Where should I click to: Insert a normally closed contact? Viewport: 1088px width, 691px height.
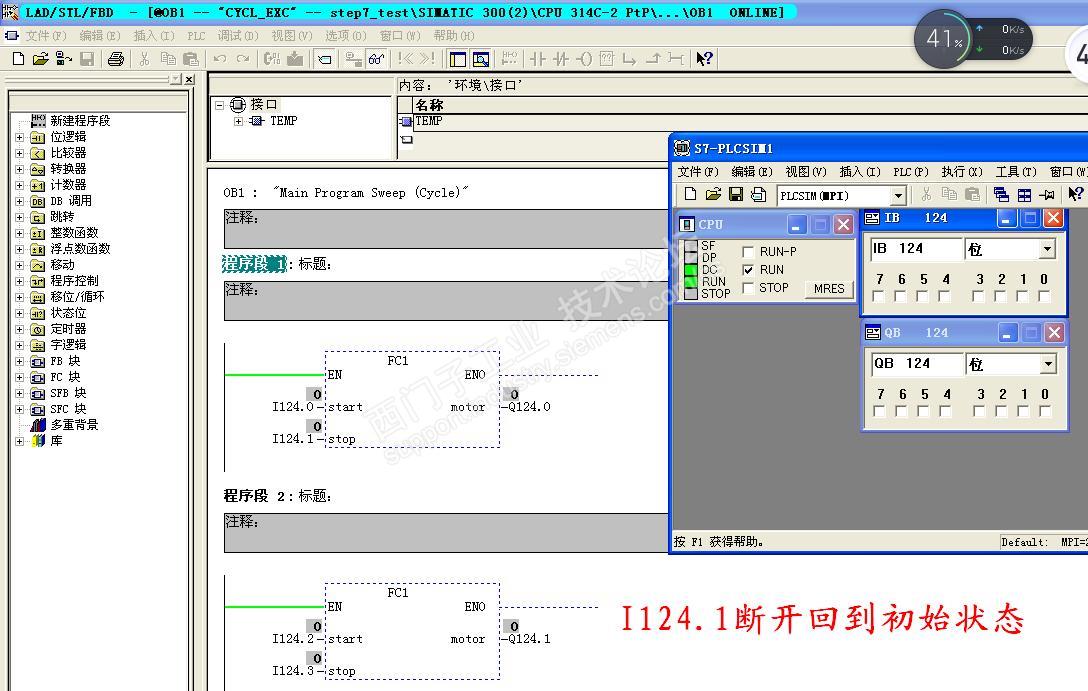561,59
